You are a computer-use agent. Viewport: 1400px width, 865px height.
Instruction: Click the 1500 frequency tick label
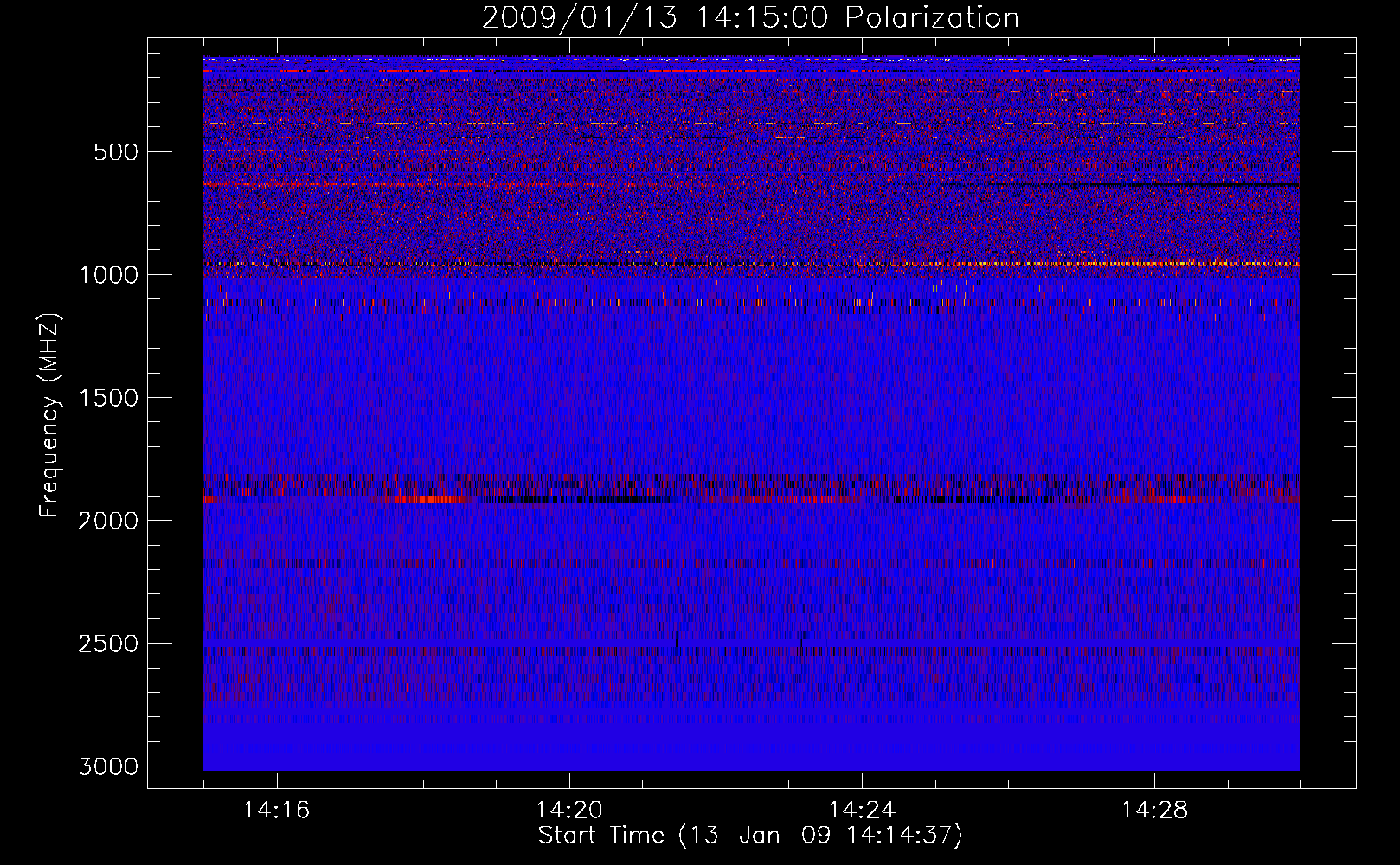pyautogui.click(x=108, y=398)
